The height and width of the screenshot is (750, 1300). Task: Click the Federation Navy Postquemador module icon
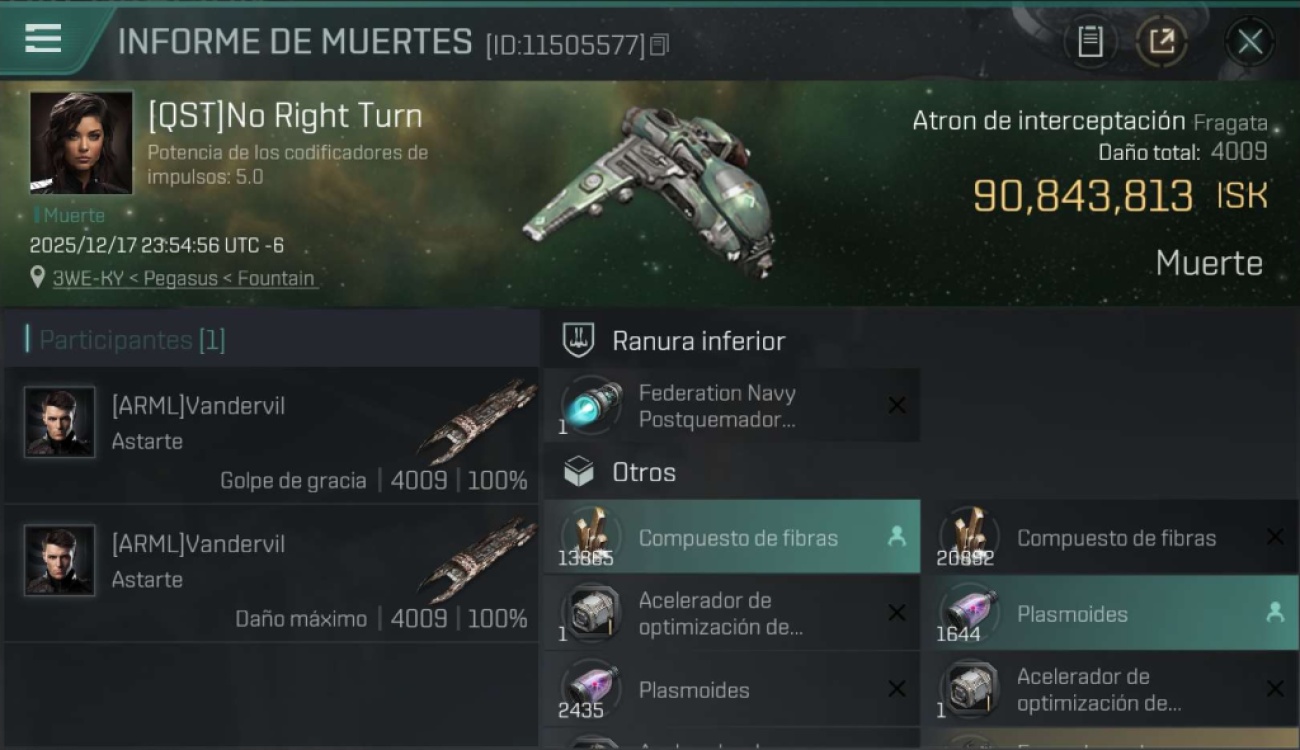591,406
